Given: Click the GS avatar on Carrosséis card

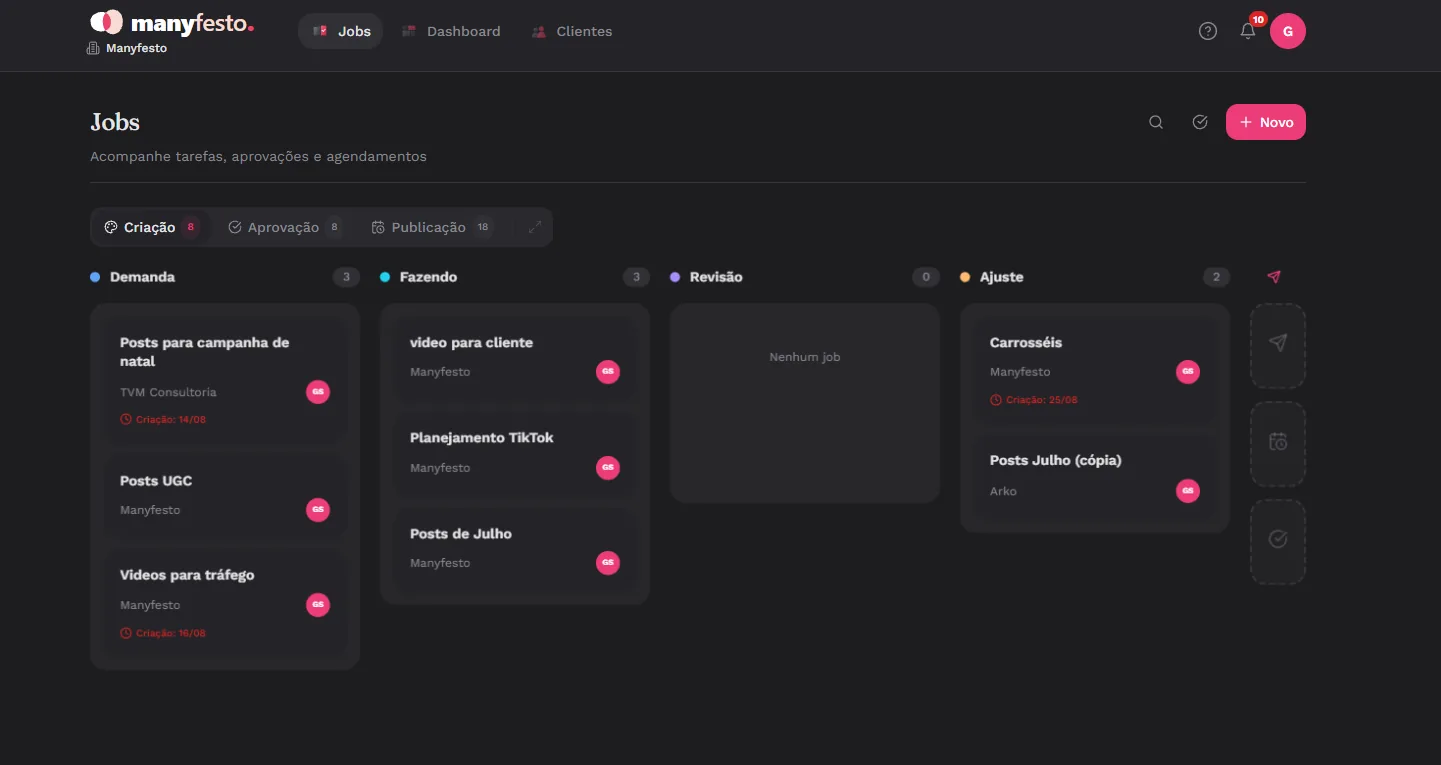Looking at the screenshot, I should click(x=1188, y=372).
